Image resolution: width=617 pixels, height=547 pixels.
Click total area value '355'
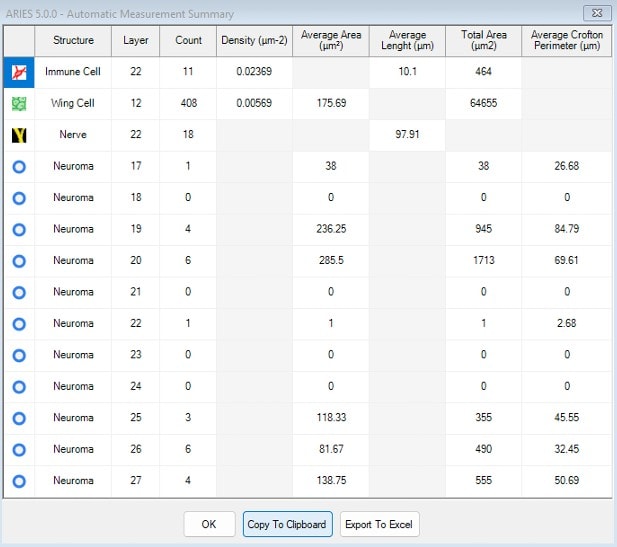[x=484, y=418]
